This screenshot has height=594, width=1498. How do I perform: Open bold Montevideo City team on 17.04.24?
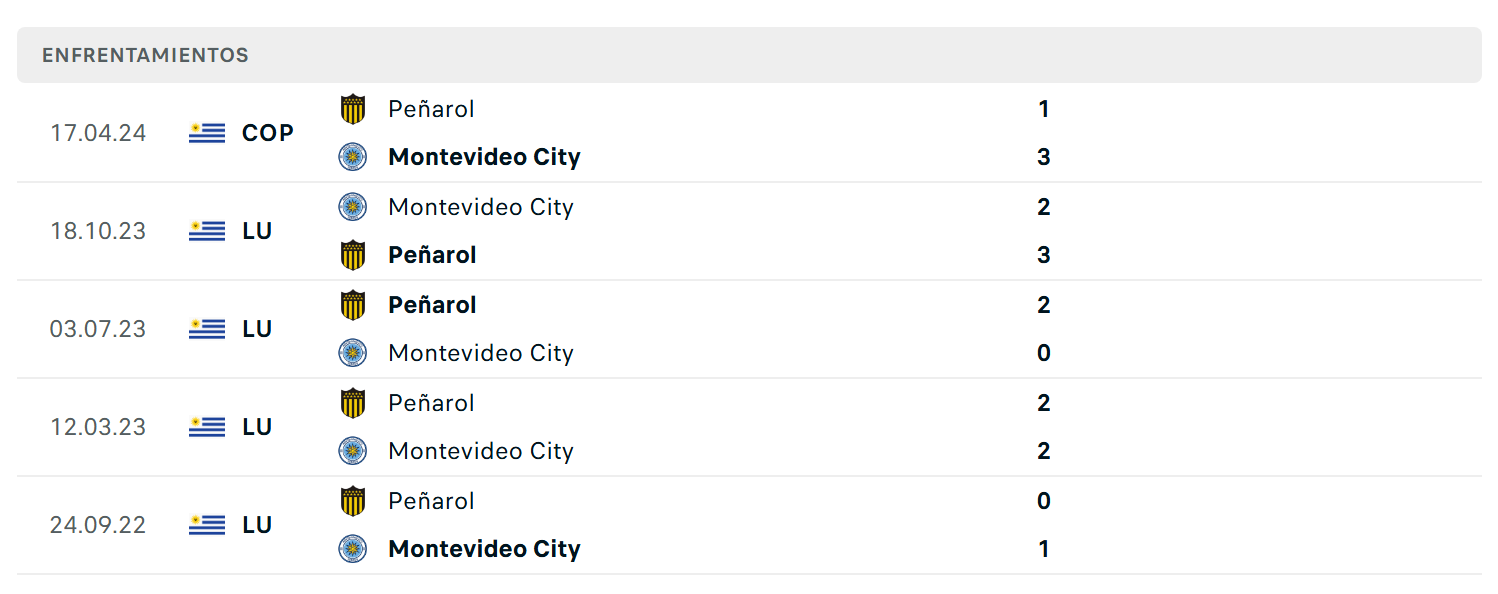point(484,157)
